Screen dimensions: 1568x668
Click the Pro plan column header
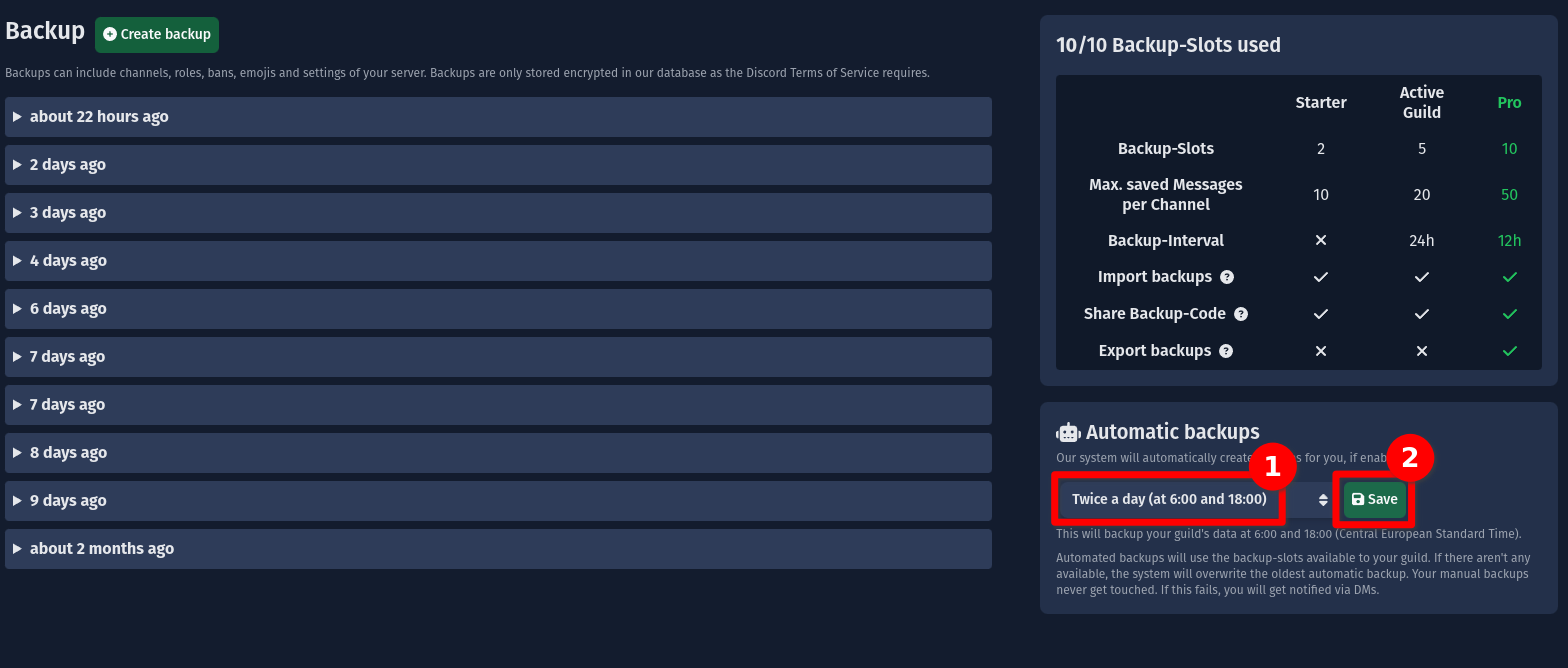pyautogui.click(x=1509, y=103)
